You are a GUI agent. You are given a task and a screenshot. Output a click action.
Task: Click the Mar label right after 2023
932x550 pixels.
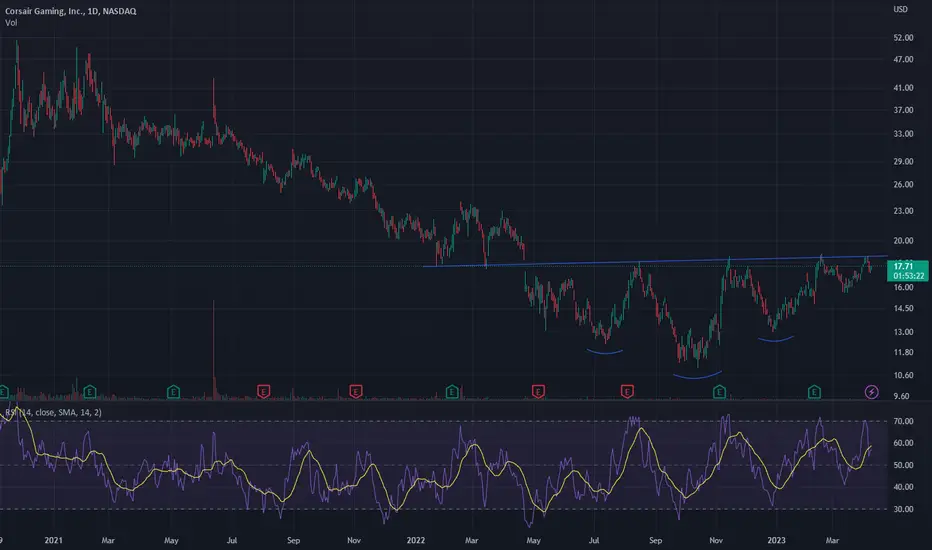click(832, 540)
